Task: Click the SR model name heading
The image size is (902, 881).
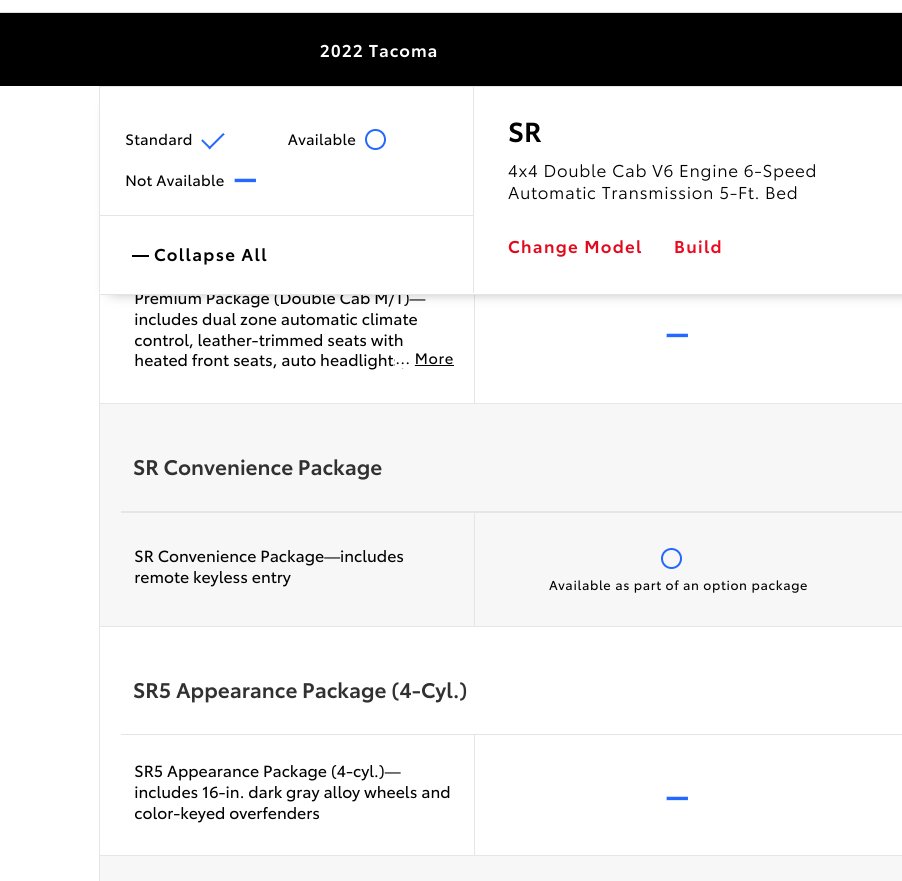Action: pos(525,133)
